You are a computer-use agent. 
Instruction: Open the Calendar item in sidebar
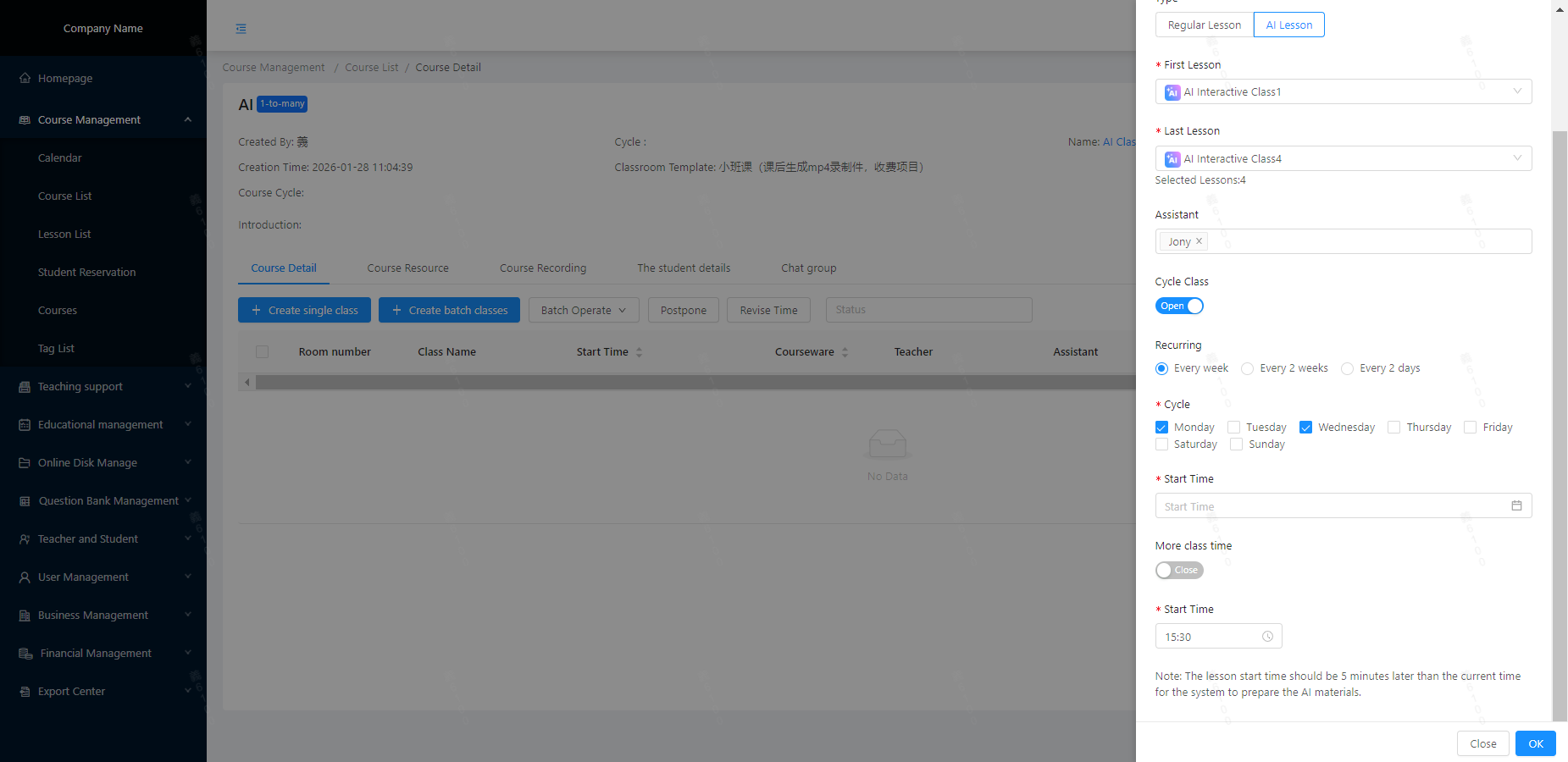point(60,157)
